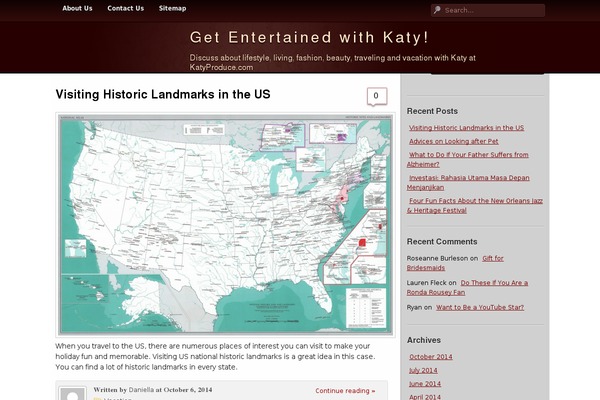600x400 pixels.
Task: Open the About Us menu item
Action: 77,8
